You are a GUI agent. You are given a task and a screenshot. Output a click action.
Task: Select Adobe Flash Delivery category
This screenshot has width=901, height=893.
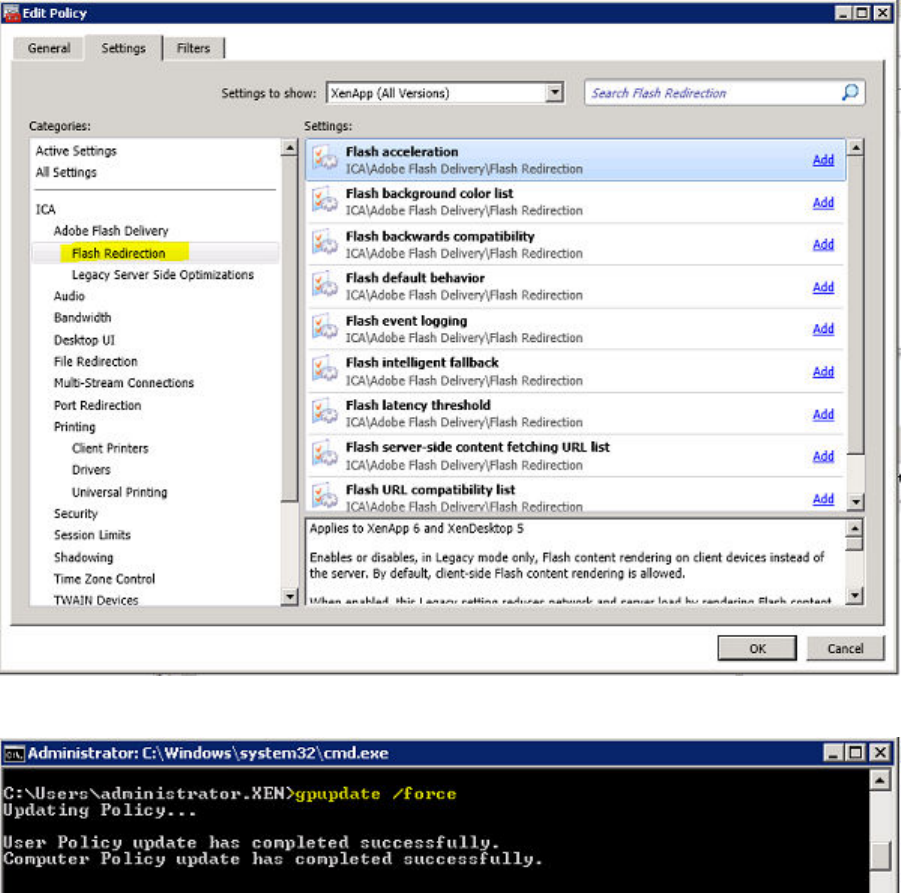[111, 231]
